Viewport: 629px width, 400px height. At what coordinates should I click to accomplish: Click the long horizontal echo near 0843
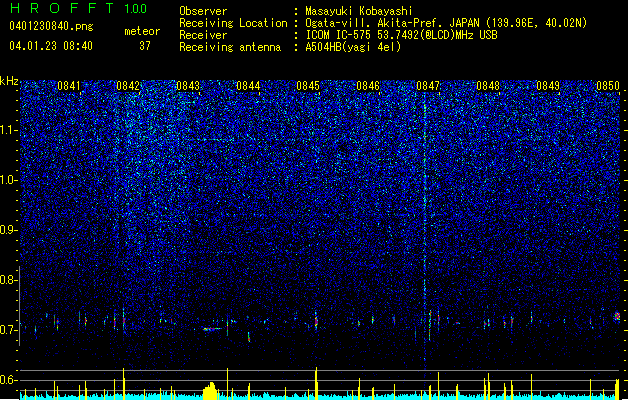[212, 329]
